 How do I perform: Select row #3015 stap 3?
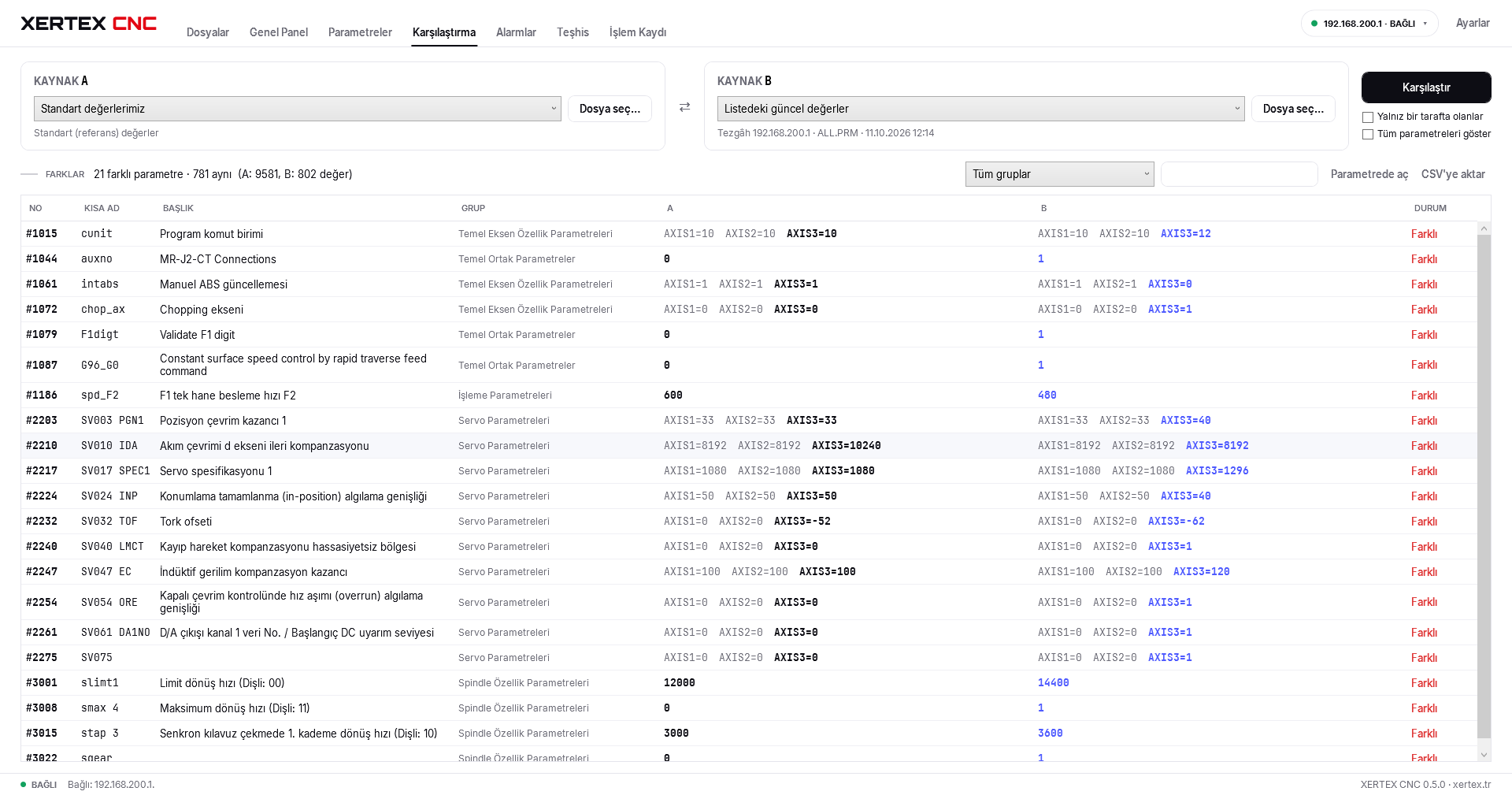click(x=749, y=734)
